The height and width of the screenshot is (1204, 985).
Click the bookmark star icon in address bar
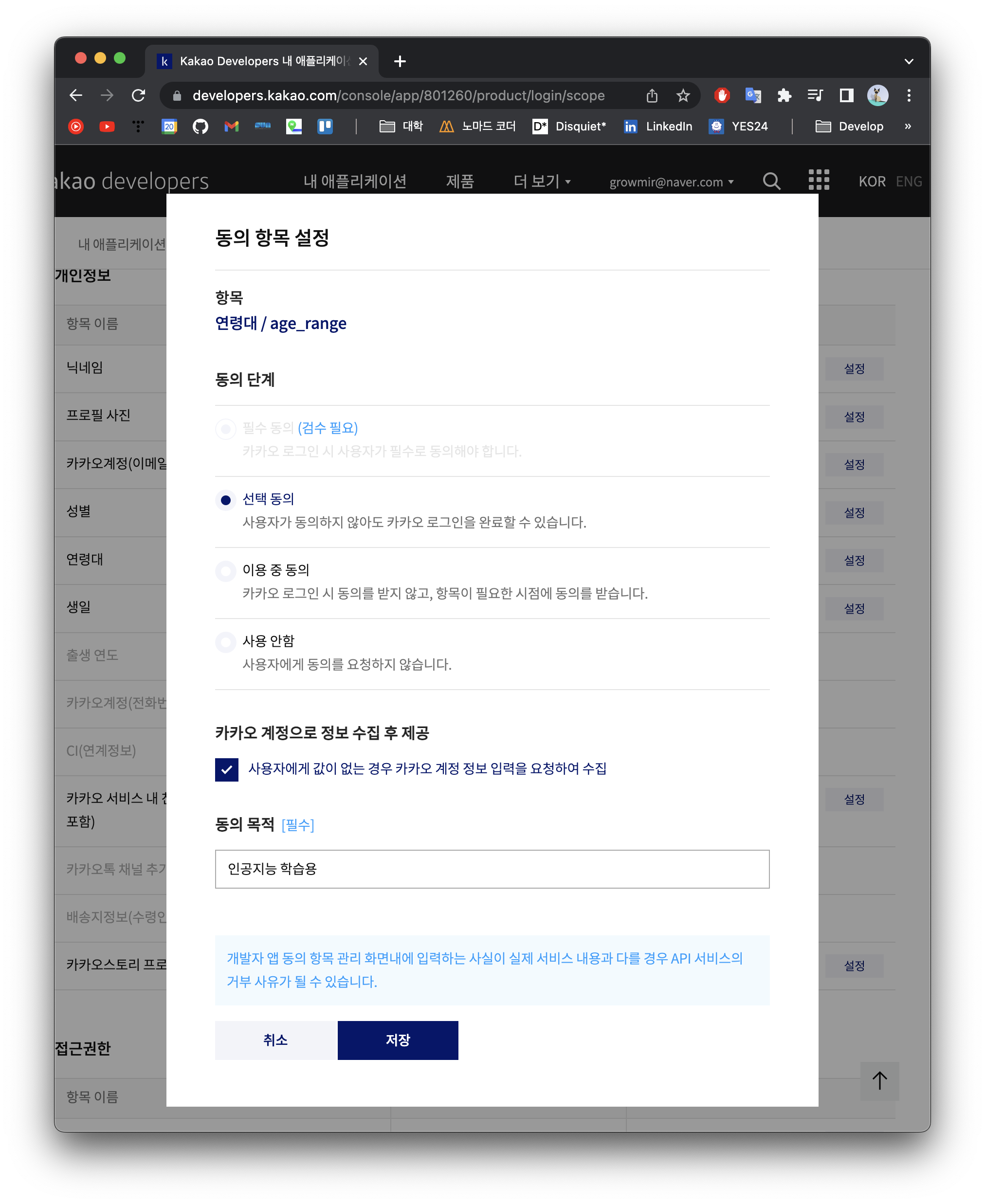point(683,95)
